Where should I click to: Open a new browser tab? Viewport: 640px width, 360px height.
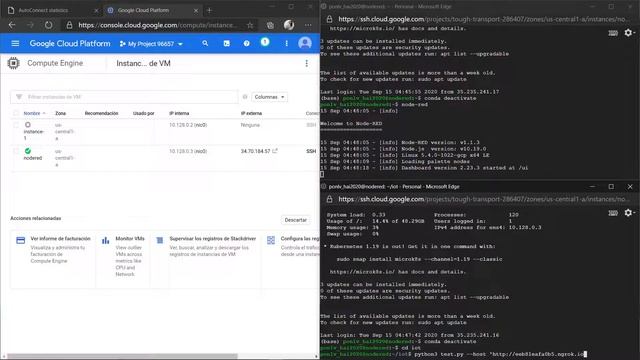coord(209,10)
